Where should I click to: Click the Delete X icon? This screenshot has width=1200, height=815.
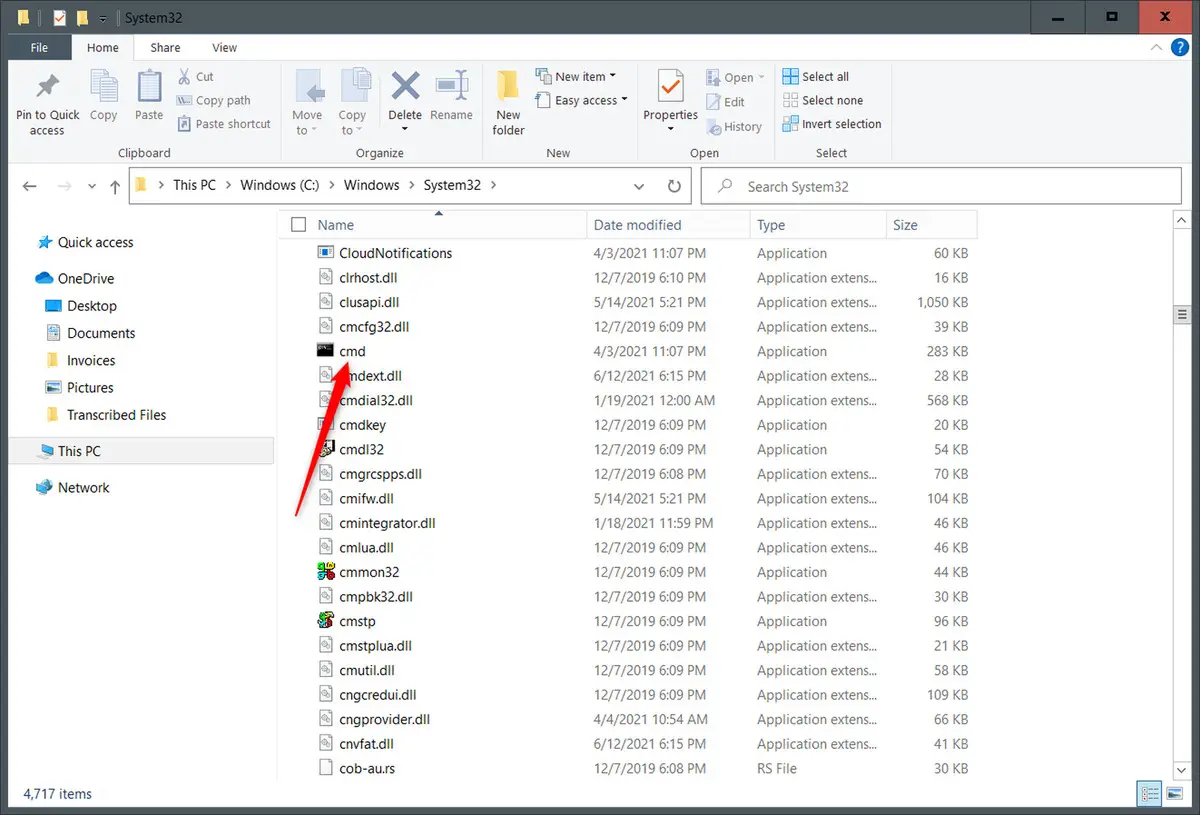click(x=405, y=86)
